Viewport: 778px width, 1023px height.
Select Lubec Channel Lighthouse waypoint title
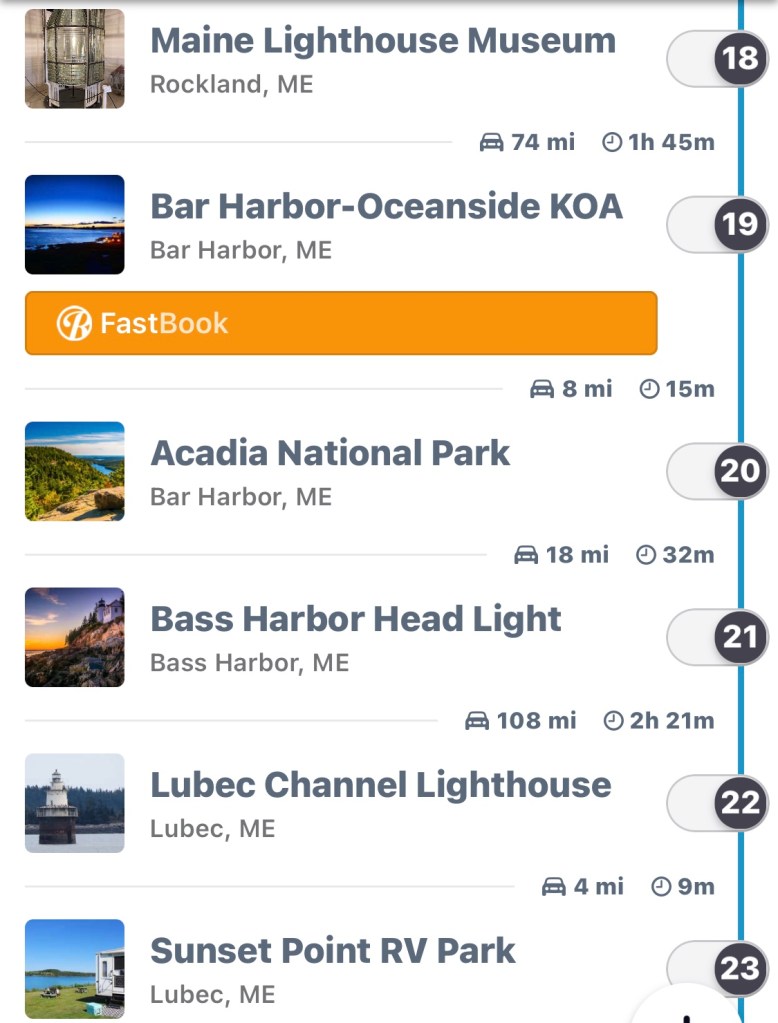pyautogui.click(x=380, y=785)
